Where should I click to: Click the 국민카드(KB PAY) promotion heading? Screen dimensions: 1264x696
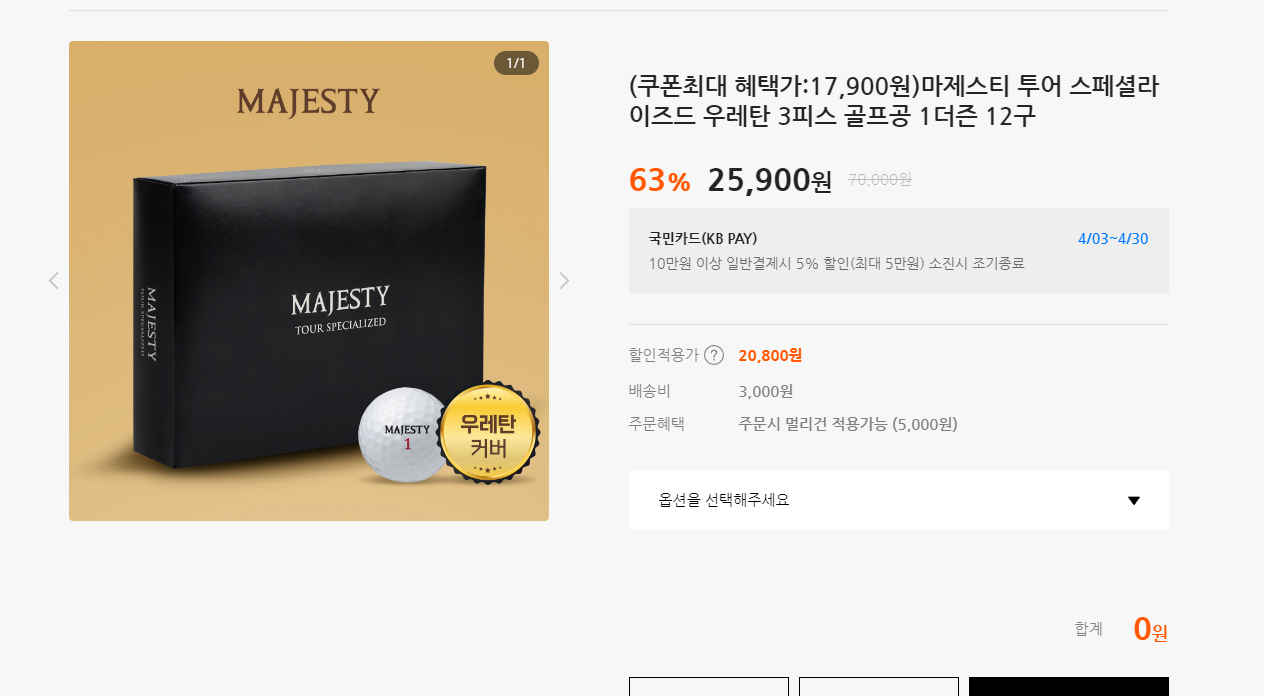click(703, 238)
